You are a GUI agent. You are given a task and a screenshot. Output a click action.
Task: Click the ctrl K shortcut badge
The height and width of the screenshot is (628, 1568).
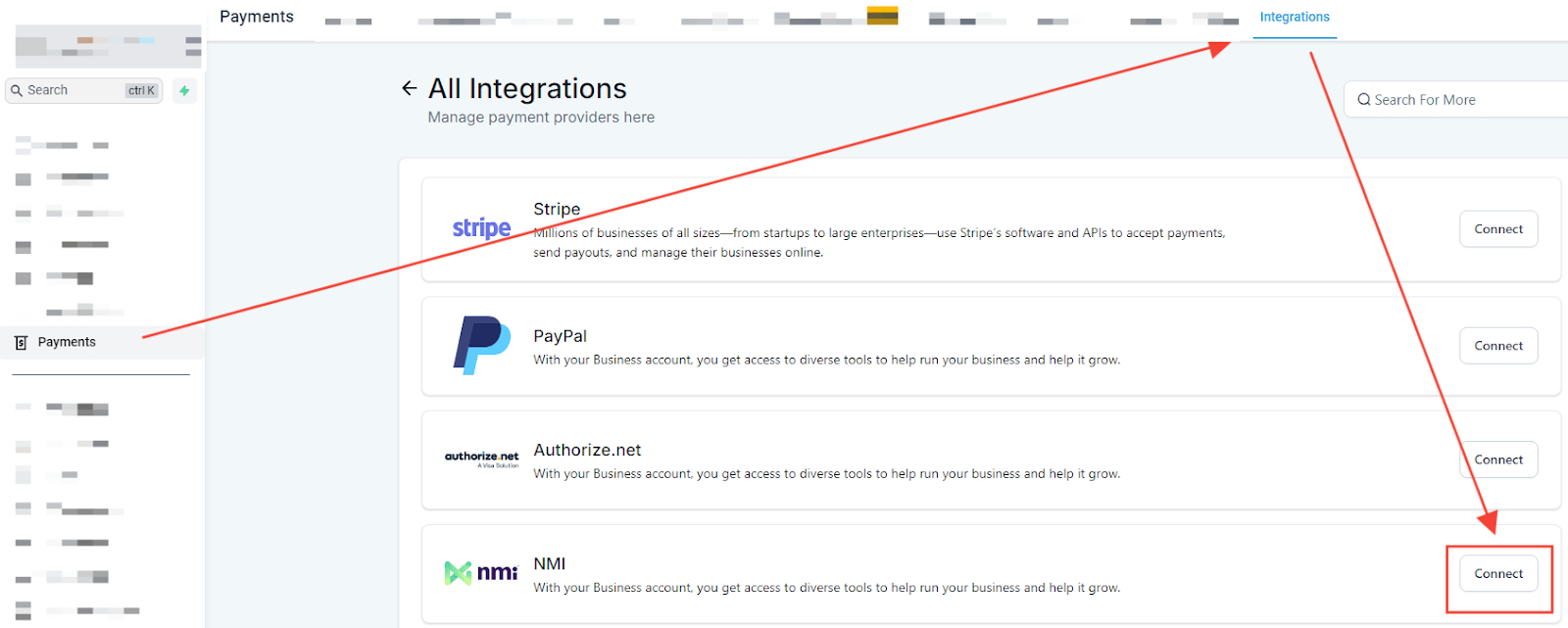click(142, 91)
